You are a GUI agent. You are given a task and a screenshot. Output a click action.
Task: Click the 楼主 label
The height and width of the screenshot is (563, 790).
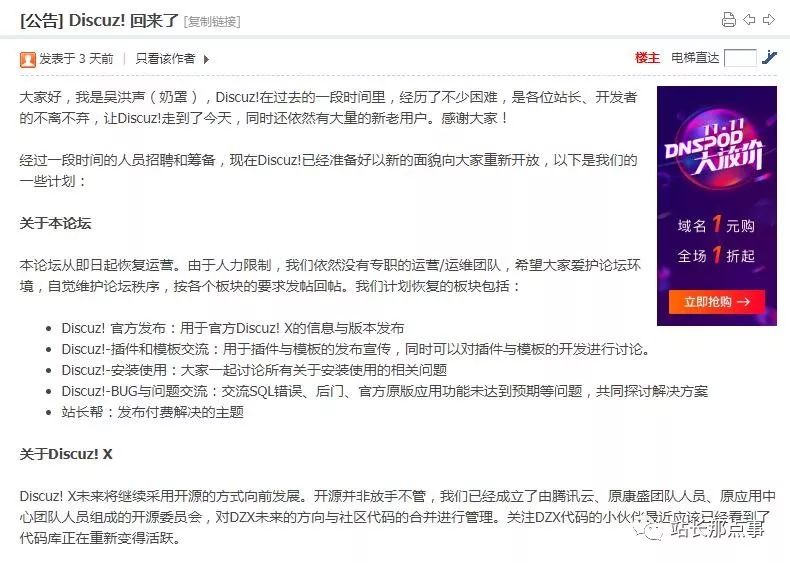[647, 58]
